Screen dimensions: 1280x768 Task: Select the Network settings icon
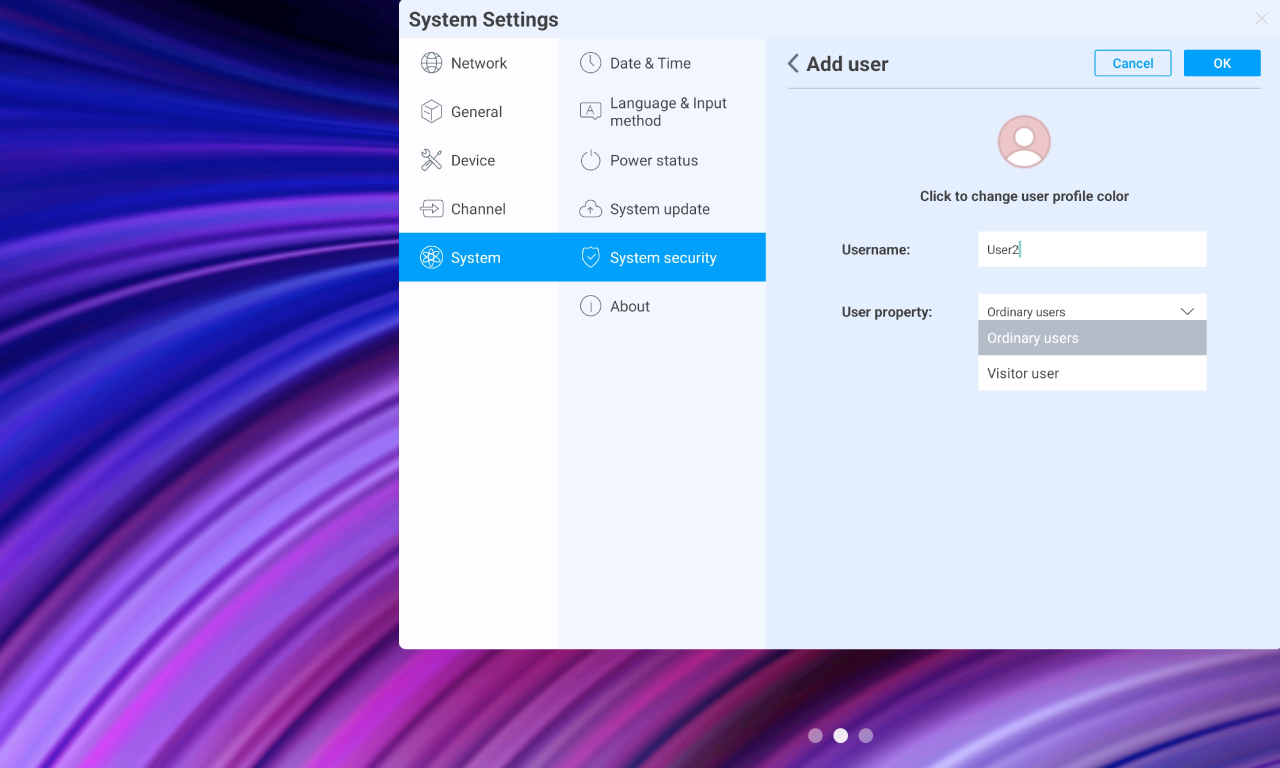[x=432, y=63]
